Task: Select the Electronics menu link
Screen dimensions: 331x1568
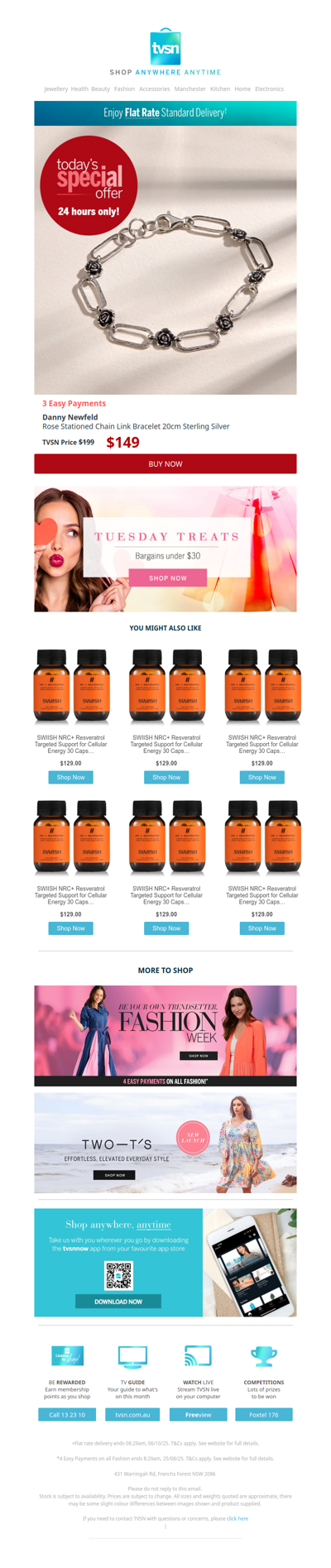Action: tap(269, 89)
